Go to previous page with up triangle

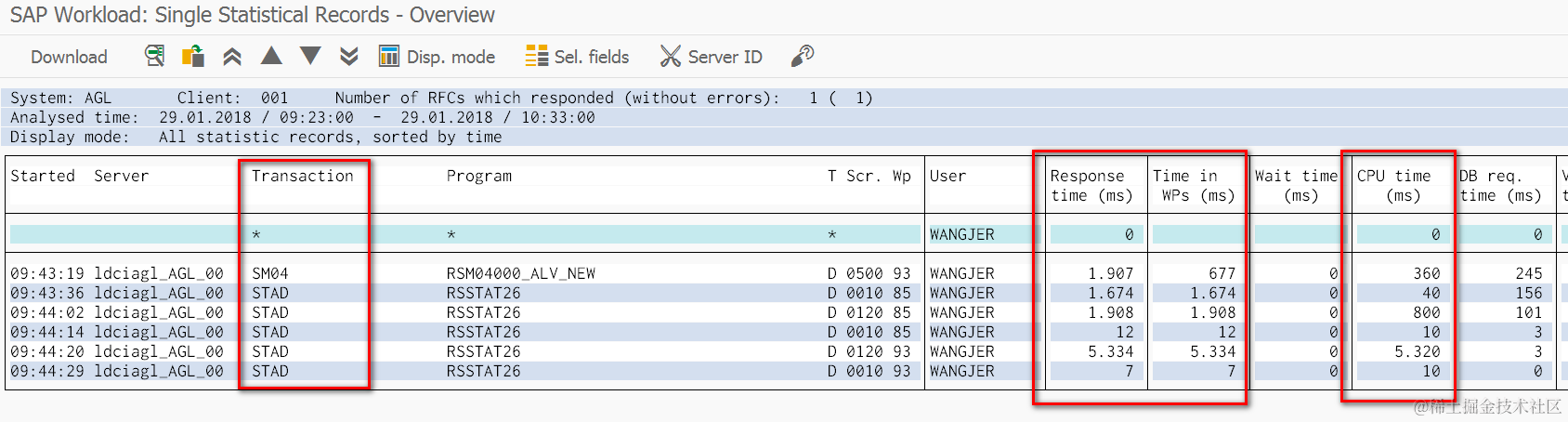[271, 56]
